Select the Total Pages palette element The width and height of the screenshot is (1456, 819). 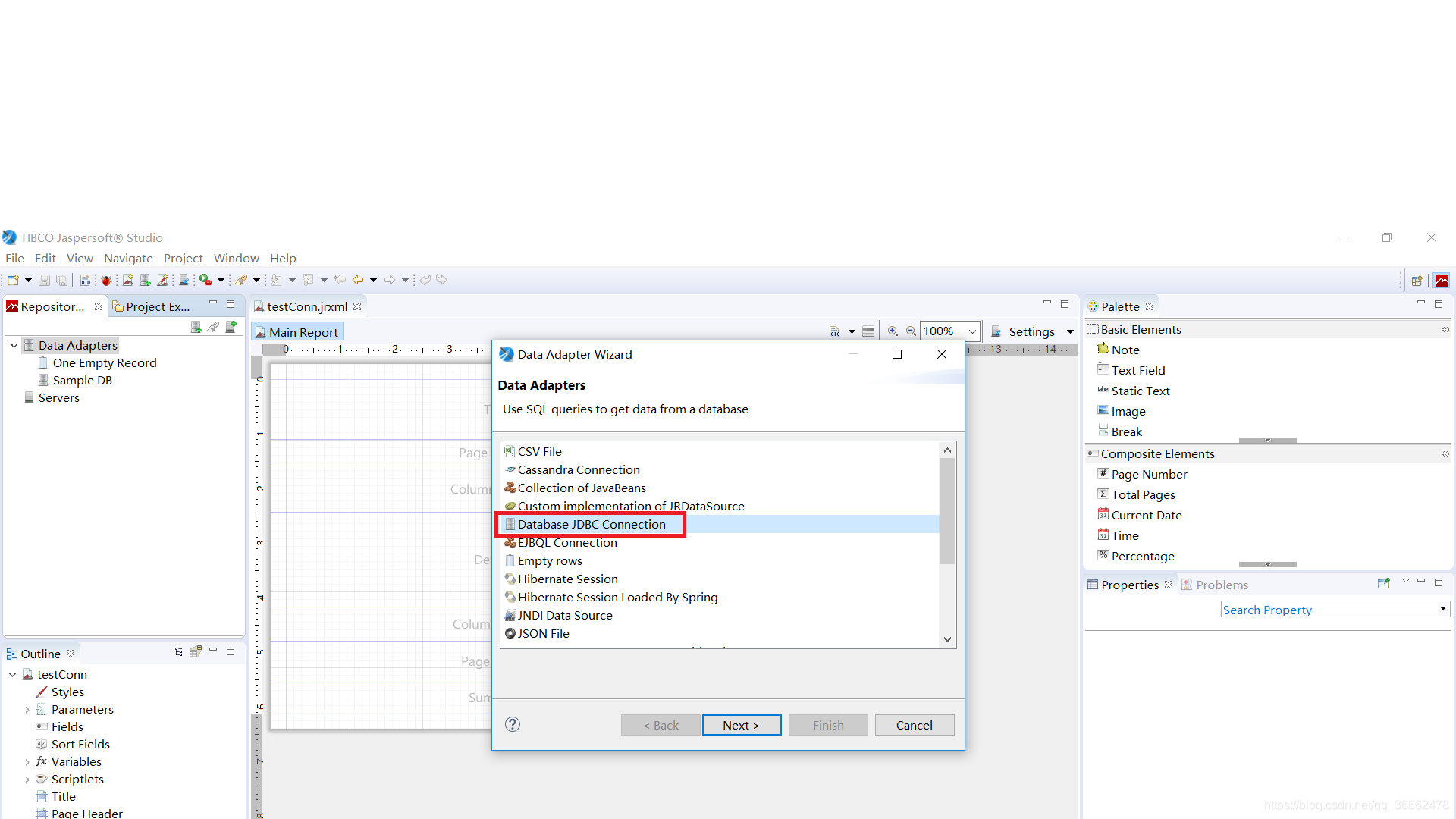click(x=1136, y=494)
